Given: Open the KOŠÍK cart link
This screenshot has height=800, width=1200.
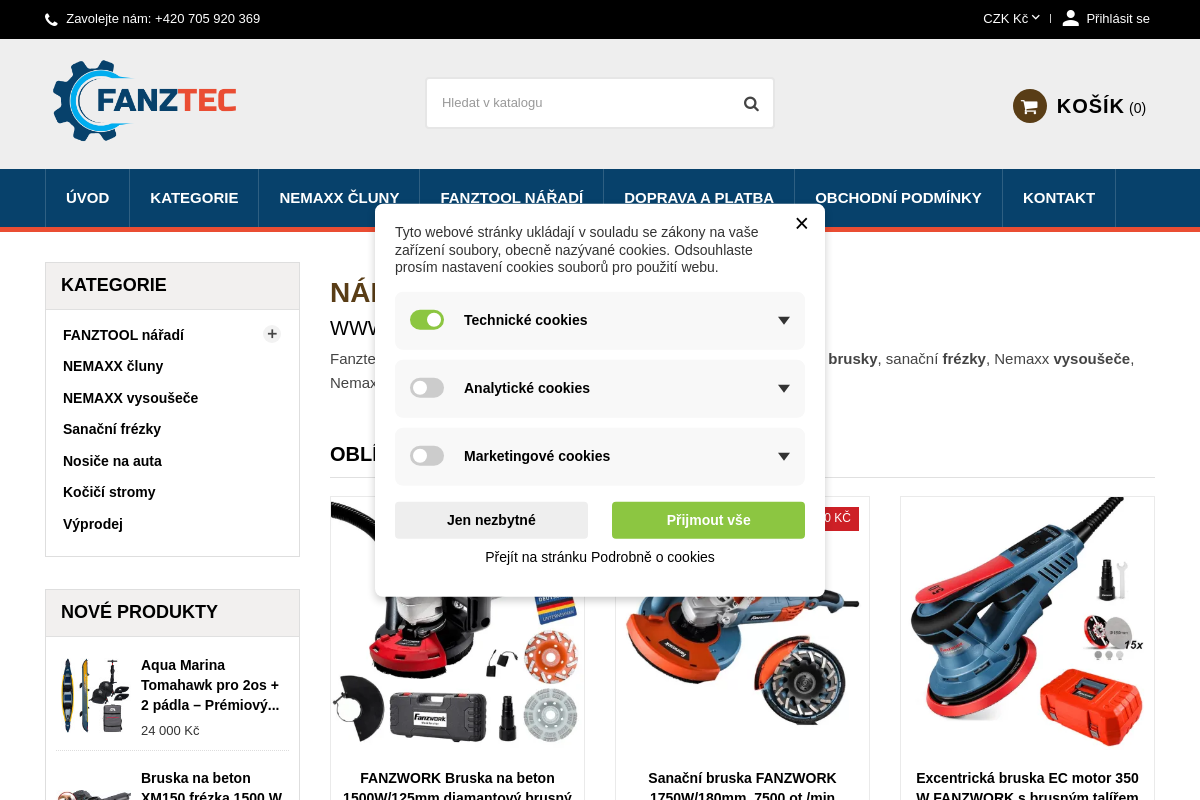Looking at the screenshot, I should [x=1101, y=106].
